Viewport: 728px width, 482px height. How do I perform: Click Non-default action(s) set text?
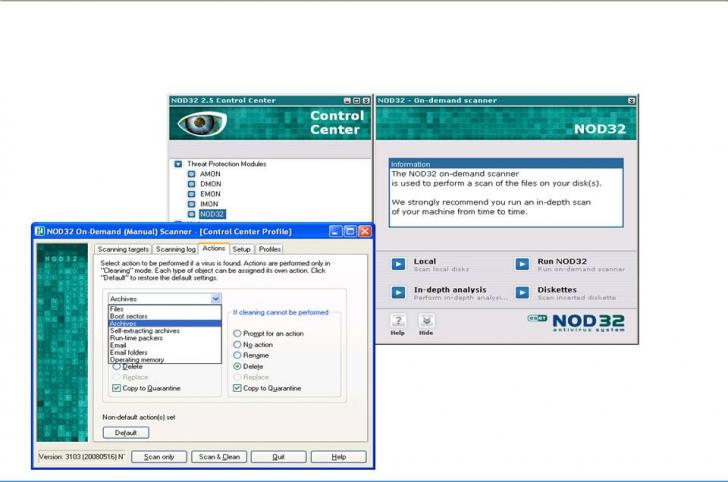click(139, 417)
